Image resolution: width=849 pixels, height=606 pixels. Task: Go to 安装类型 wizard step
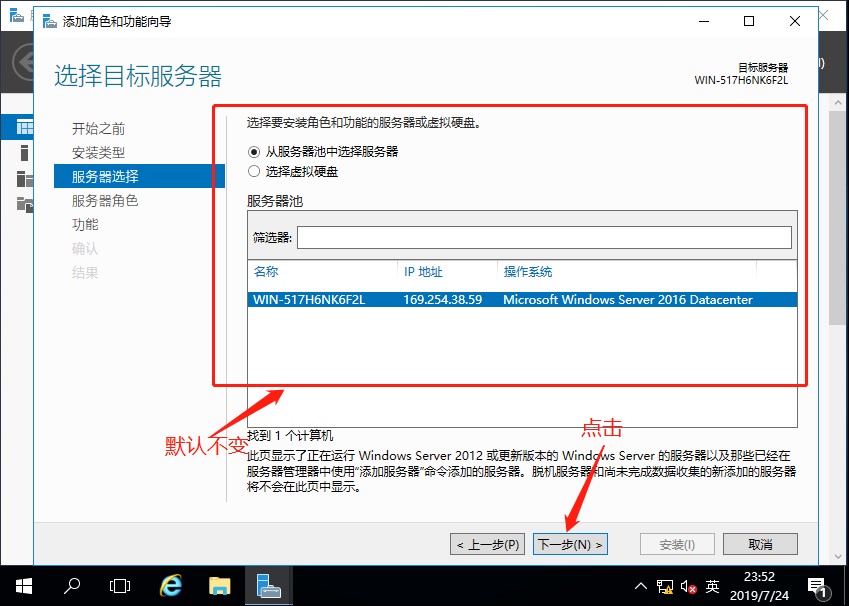pos(99,153)
